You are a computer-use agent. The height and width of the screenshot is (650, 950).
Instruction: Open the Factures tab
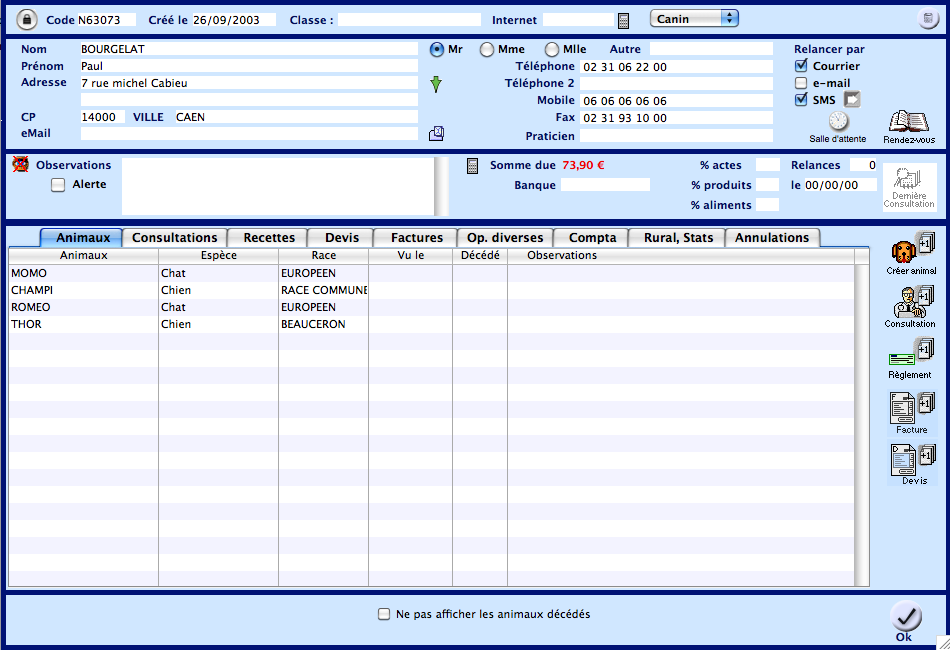click(x=416, y=237)
